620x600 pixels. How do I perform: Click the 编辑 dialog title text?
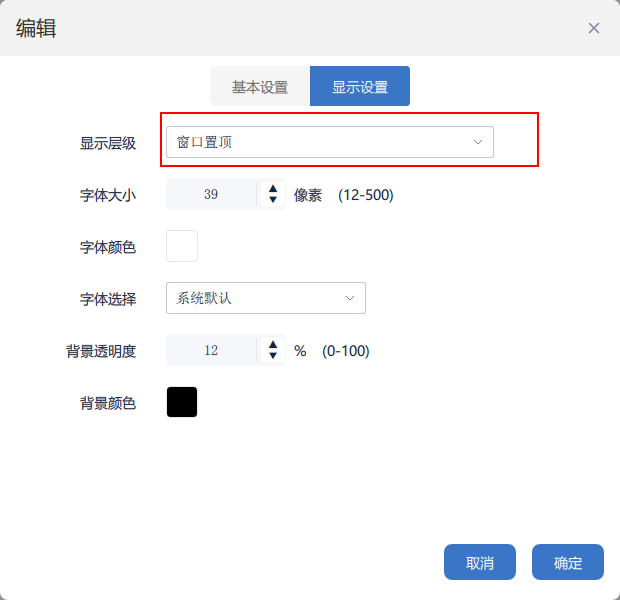[36, 28]
